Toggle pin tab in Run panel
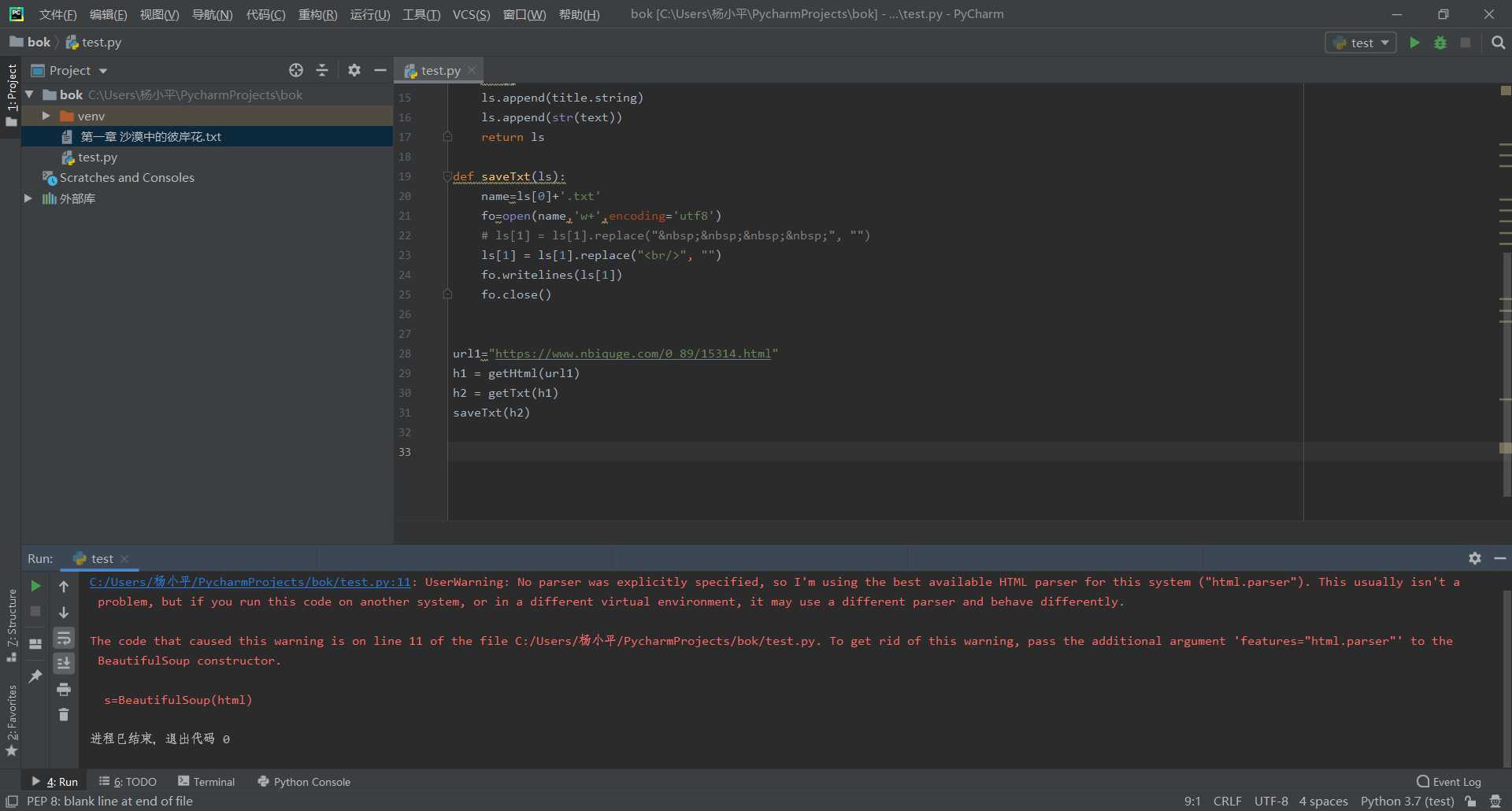1512x811 pixels. [x=35, y=676]
